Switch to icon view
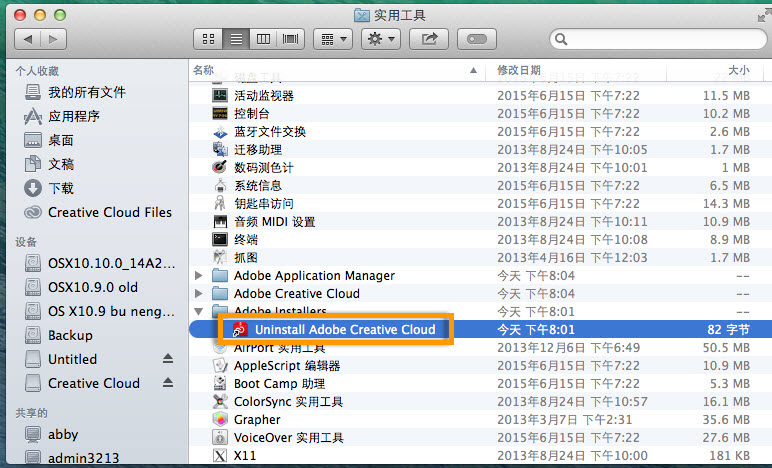 [x=208, y=39]
